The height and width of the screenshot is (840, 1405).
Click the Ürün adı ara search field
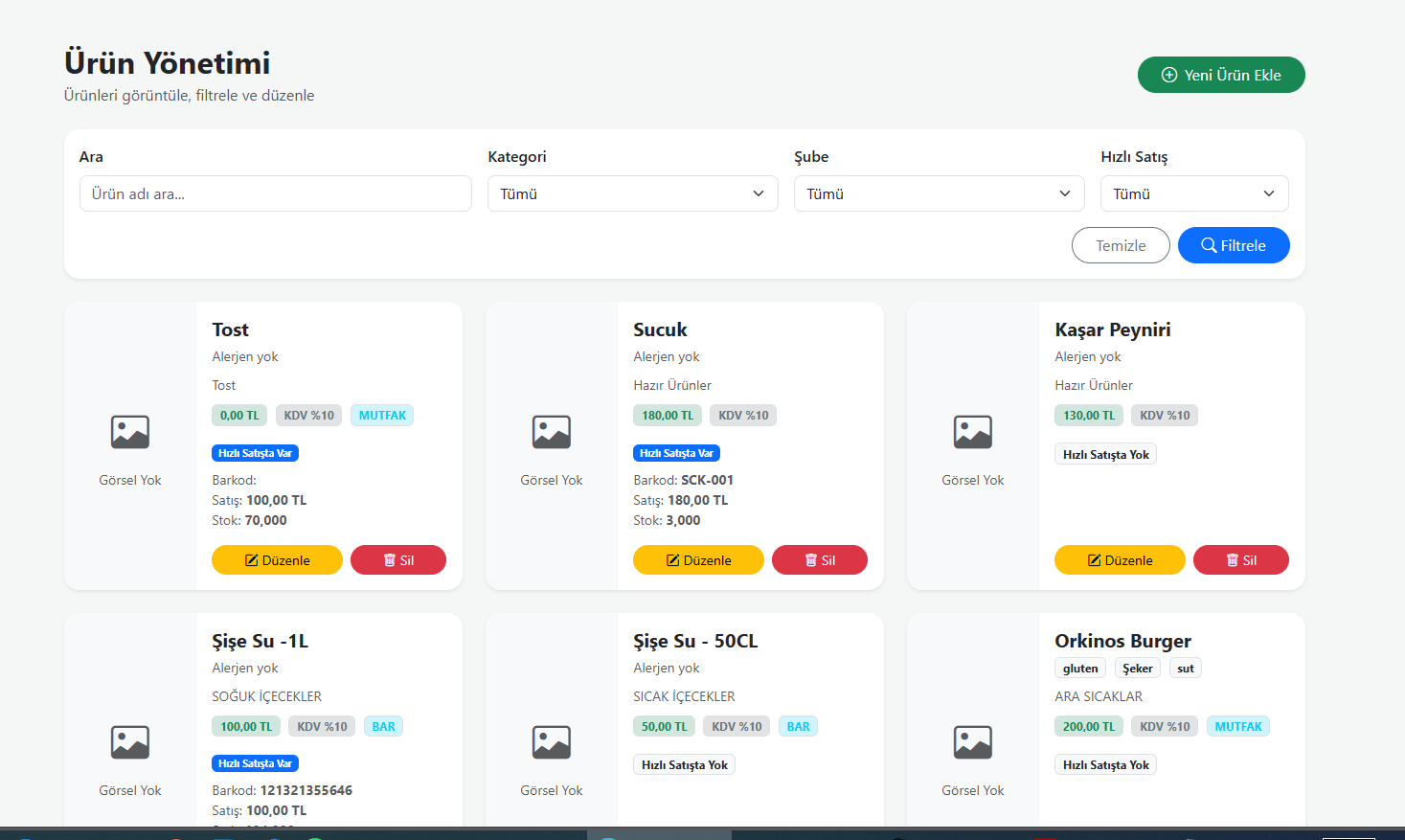pyautogui.click(x=275, y=193)
